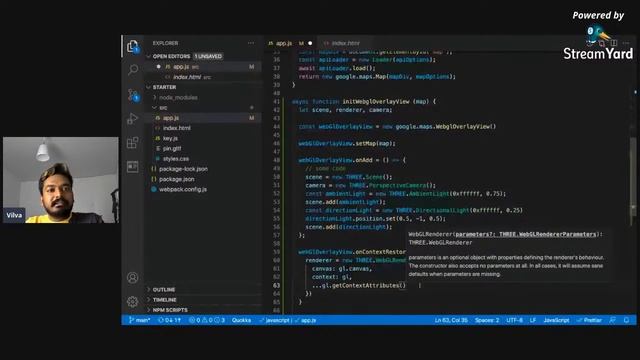Viewport: 640px width, 360px height.
Task: Click the LF end of line setting
Action: click(533, 320)
